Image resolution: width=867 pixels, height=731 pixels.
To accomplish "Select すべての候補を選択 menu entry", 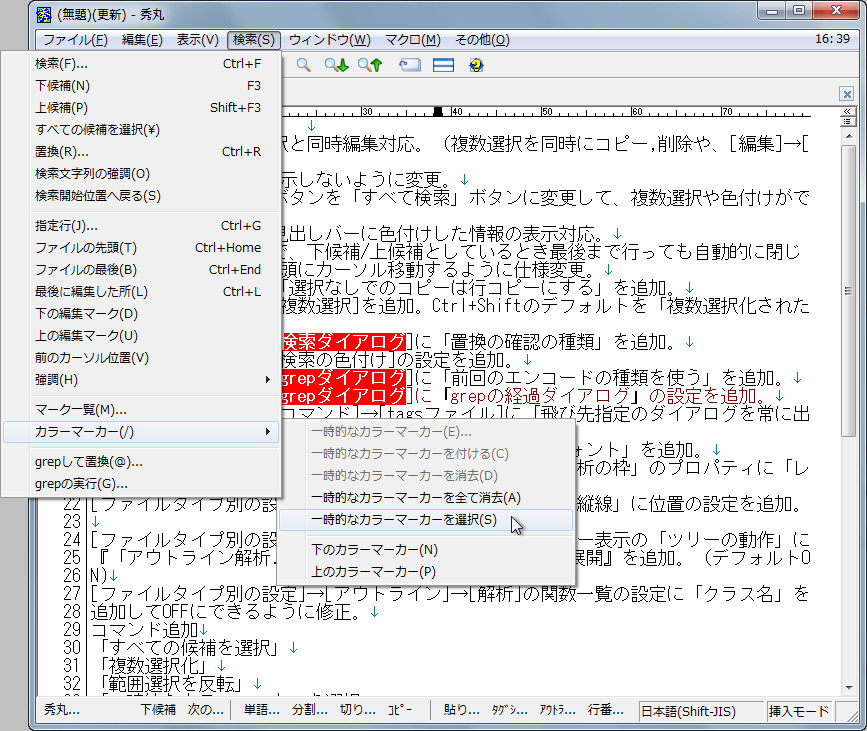I will (x=141, y=129).
